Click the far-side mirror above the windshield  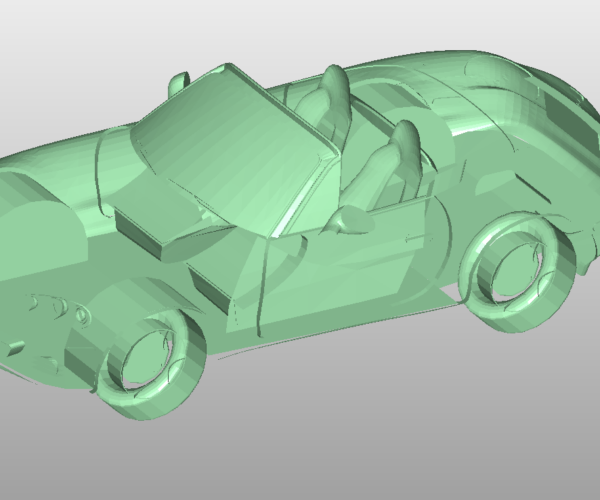(x=179, y=82)
